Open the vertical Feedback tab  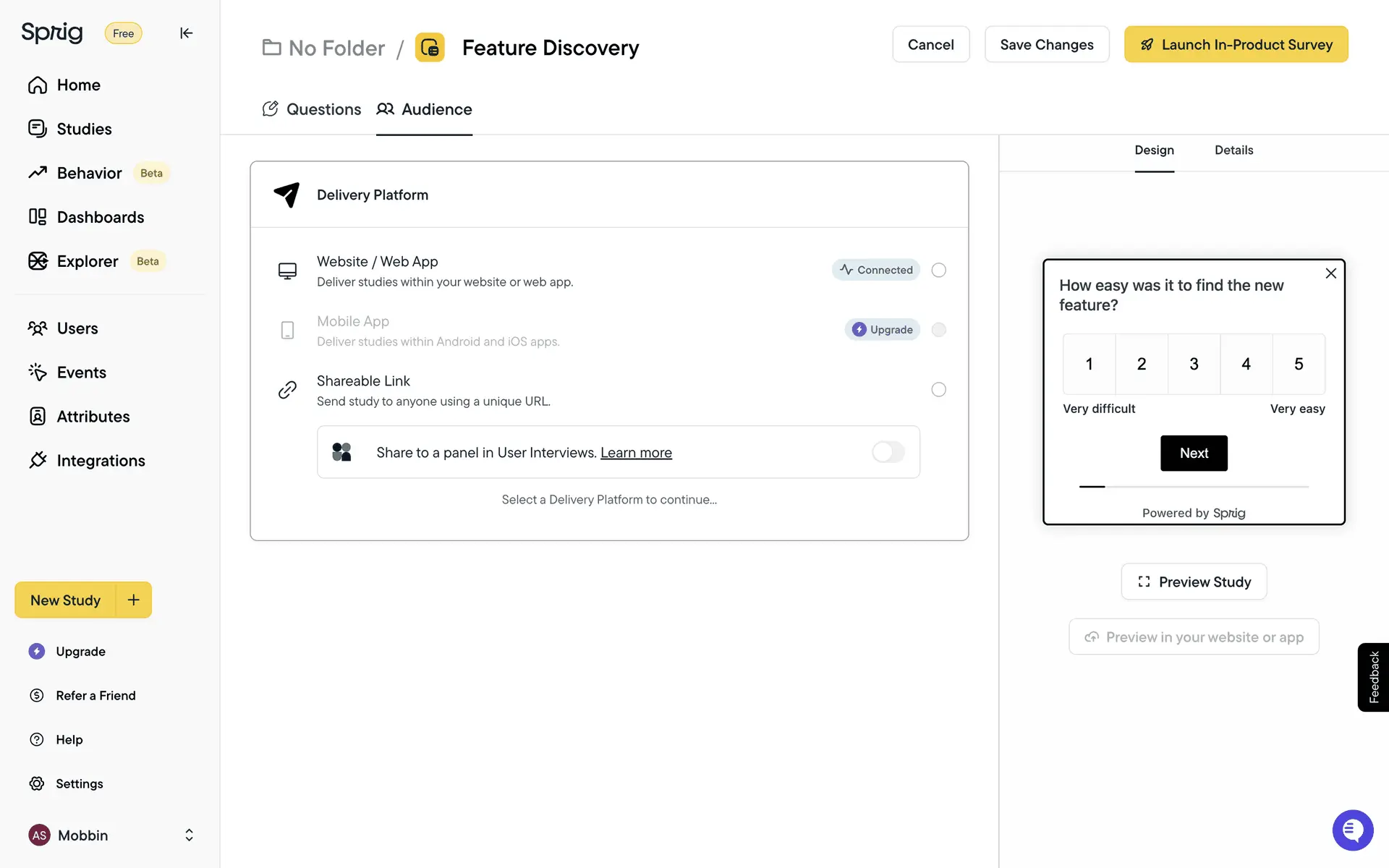click(x=1373, y=677)
